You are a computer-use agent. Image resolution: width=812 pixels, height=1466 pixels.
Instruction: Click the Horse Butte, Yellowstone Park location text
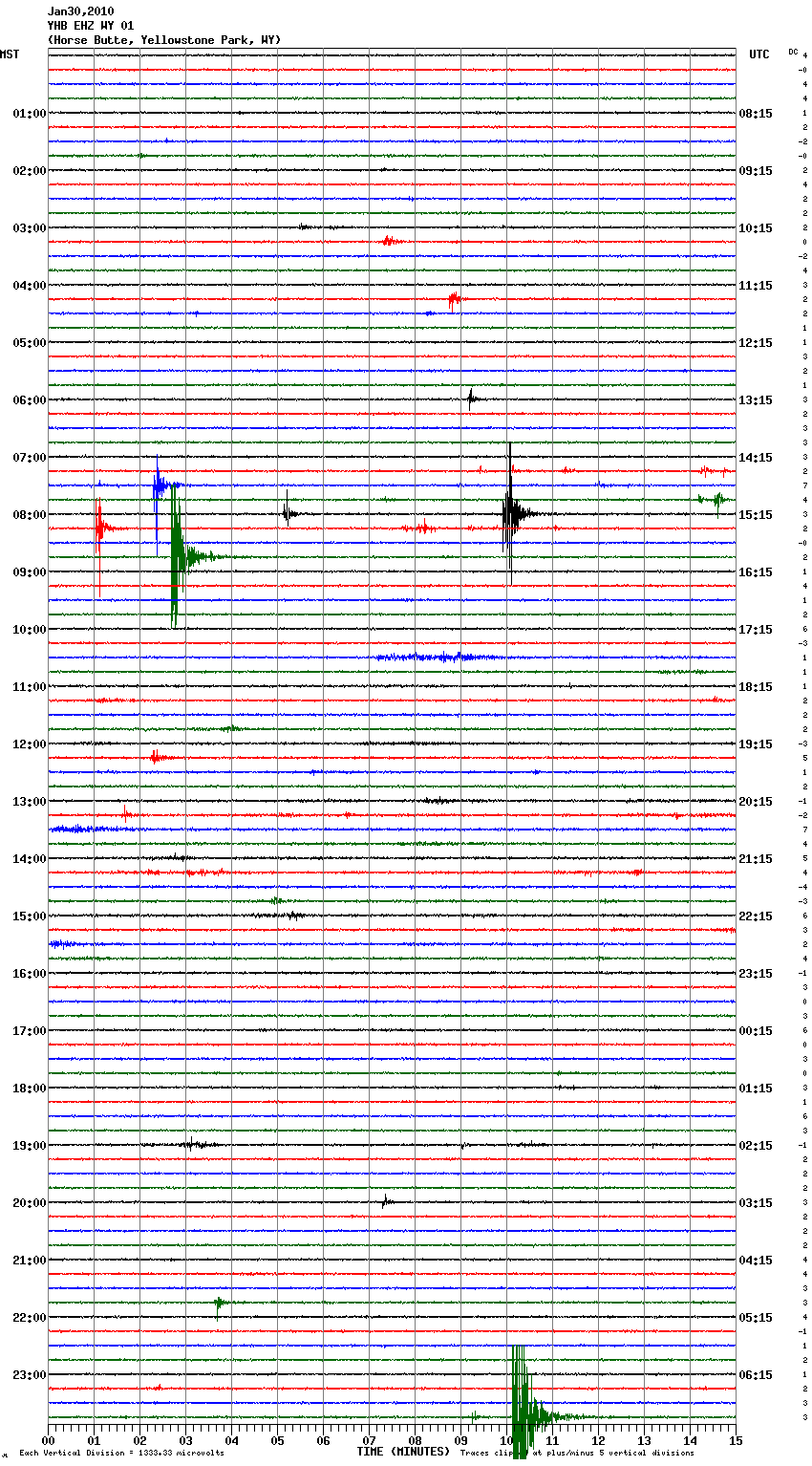(x=163, y=40)
